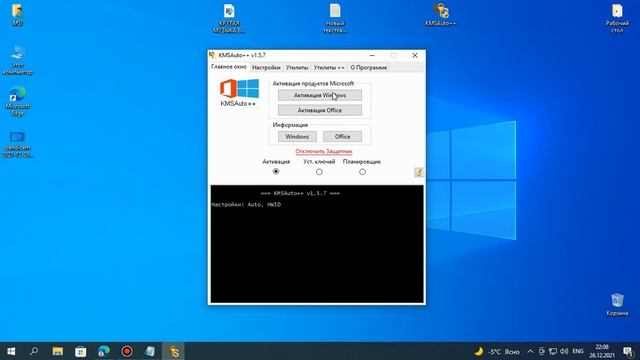Click the KMSAuto++ title bar icon
The height and width of the screenshot is (360, 640).
pos(212,55)
